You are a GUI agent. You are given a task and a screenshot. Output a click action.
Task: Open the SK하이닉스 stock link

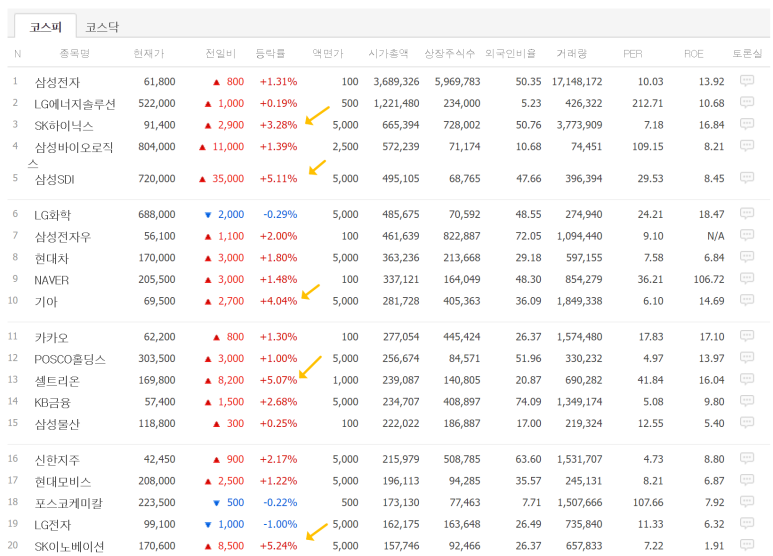[x=64, y=126]
